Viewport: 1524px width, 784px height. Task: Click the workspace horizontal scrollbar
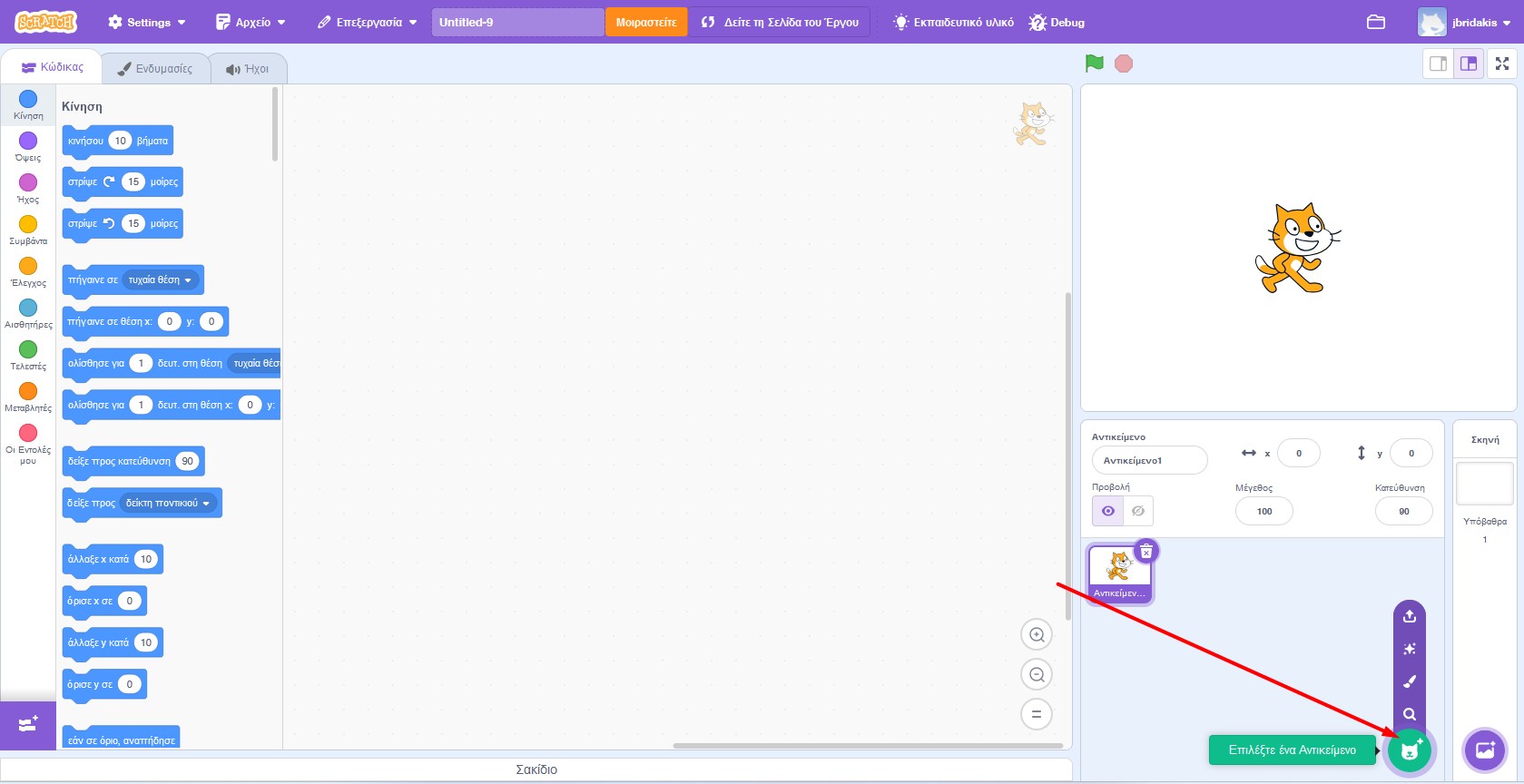tap(868, 746)
